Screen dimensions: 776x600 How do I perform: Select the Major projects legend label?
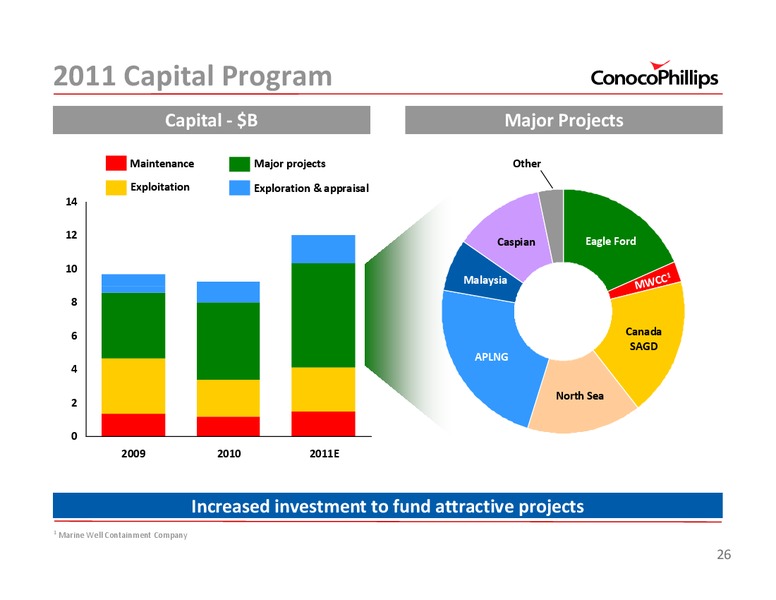290,163
